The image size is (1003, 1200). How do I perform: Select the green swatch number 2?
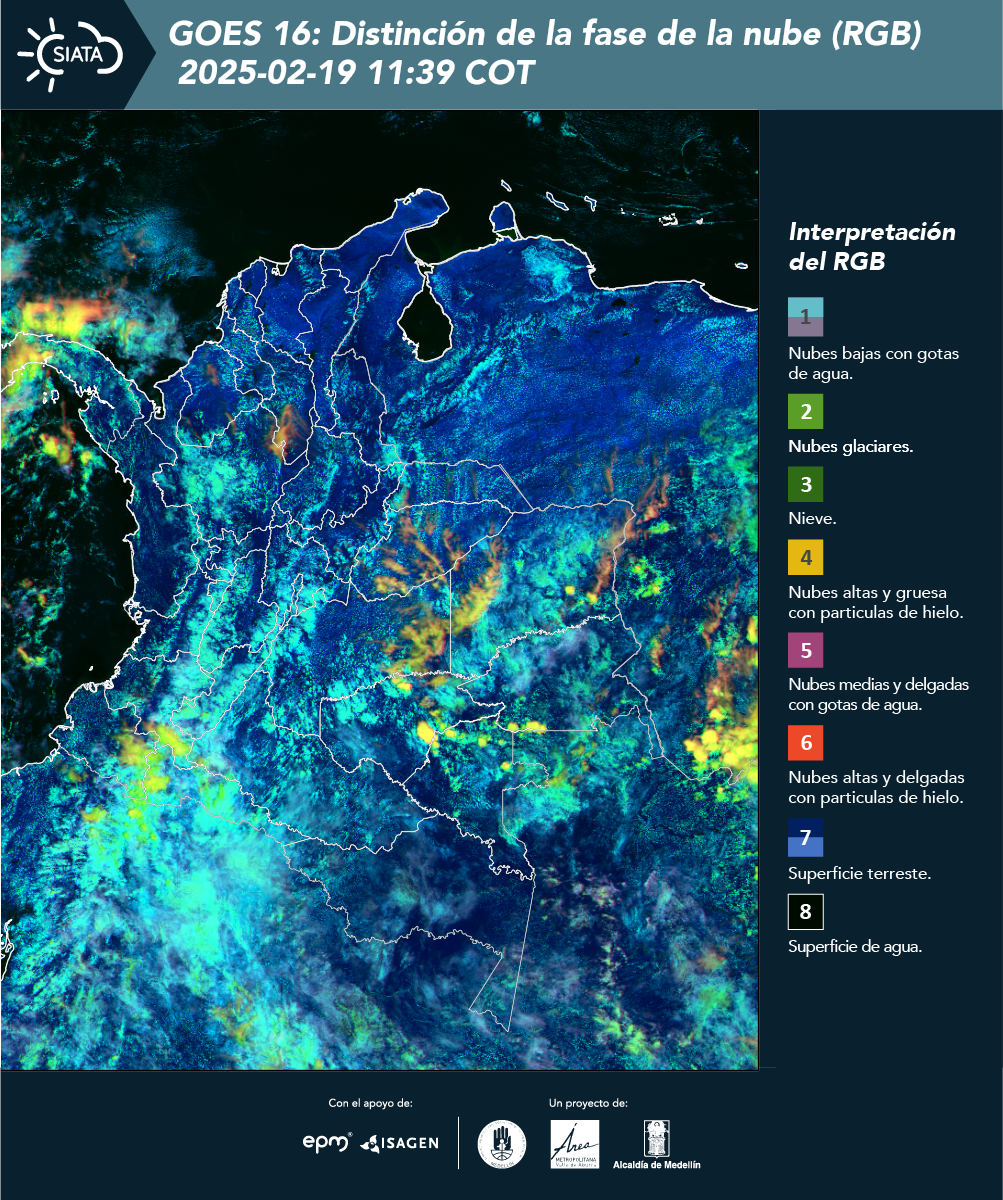pyautogui.click(x=806, y=412)
